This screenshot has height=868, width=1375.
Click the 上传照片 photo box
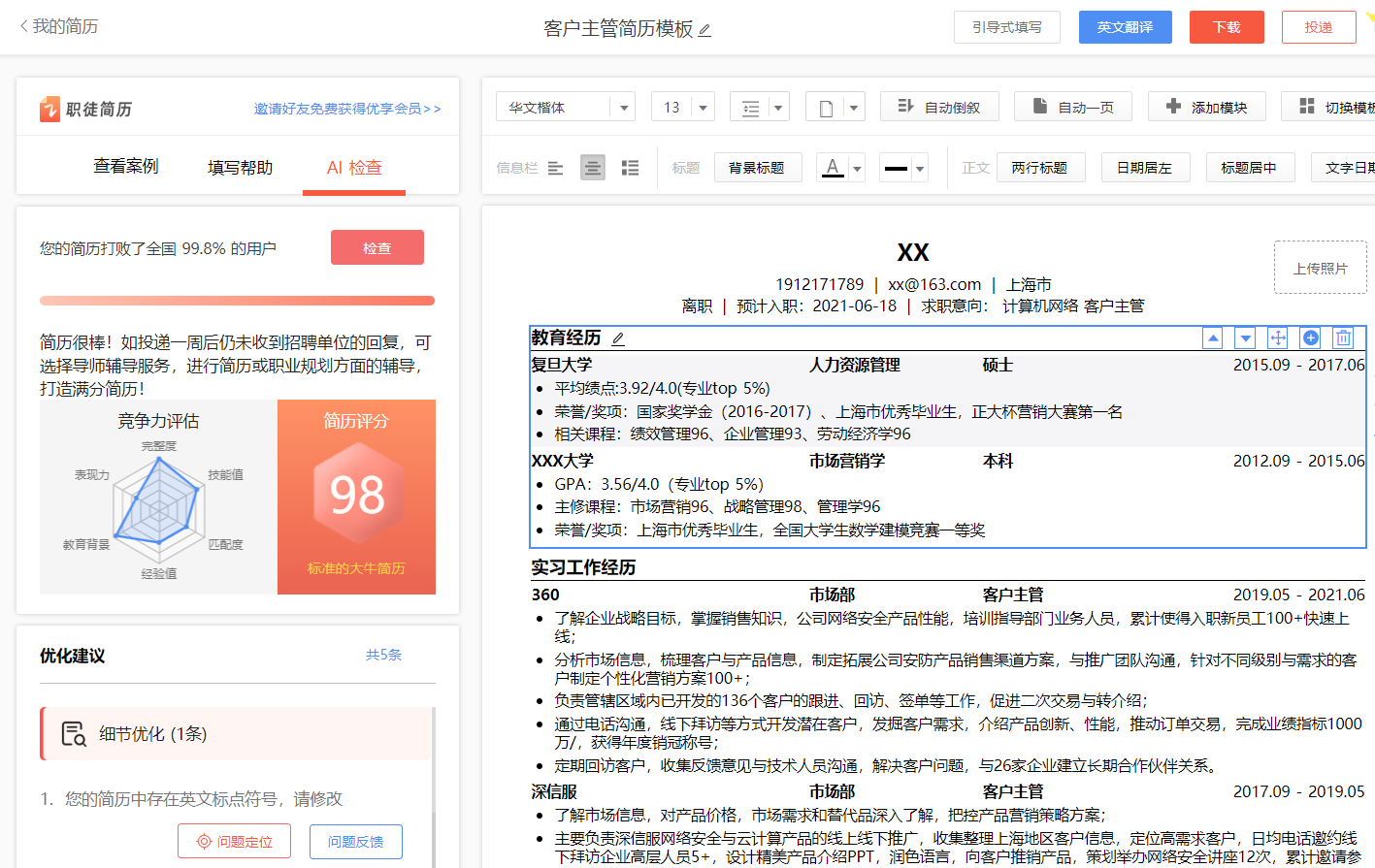1320,268
